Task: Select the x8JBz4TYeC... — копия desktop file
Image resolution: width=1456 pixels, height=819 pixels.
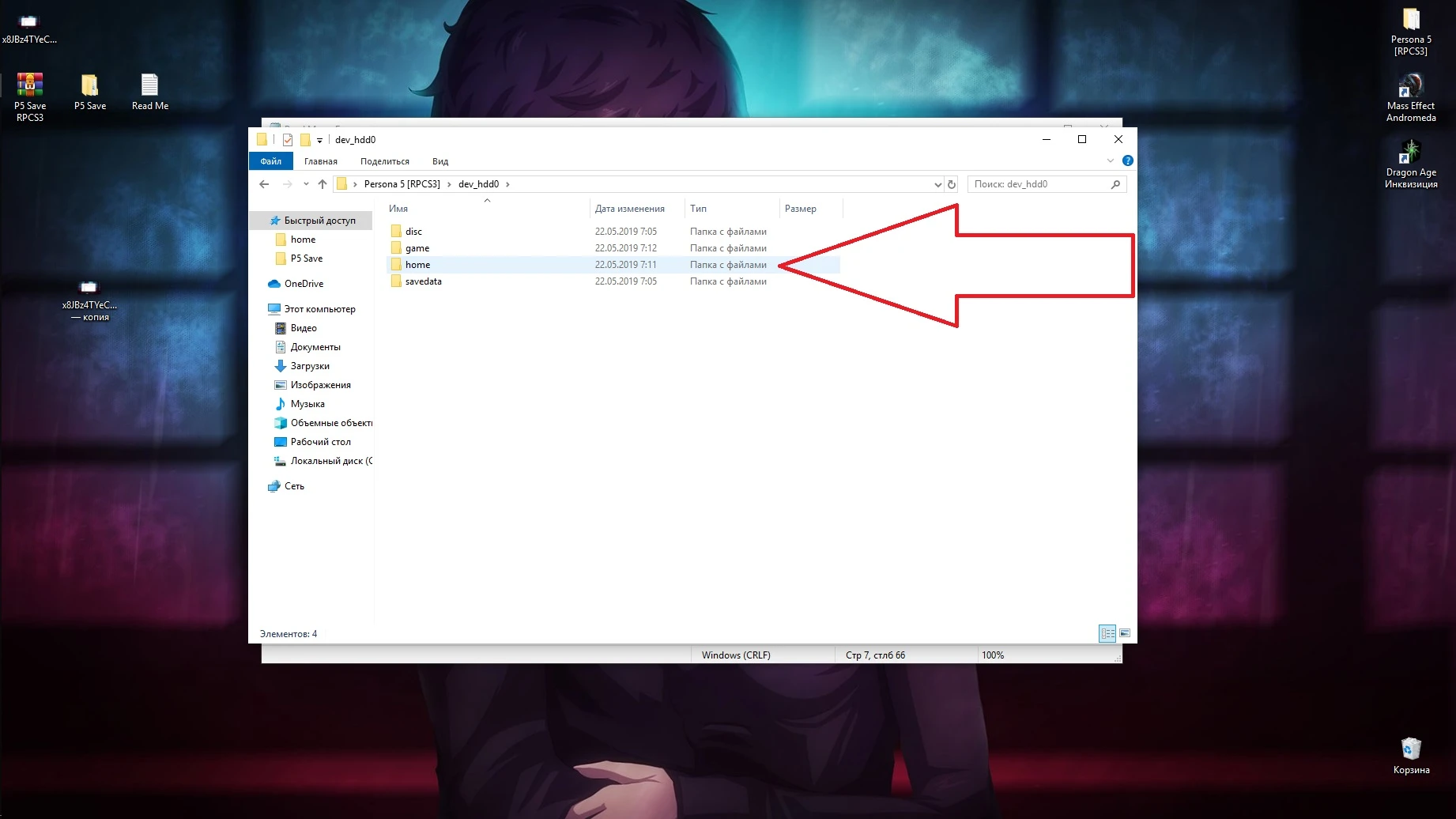Action: point(89,300)
